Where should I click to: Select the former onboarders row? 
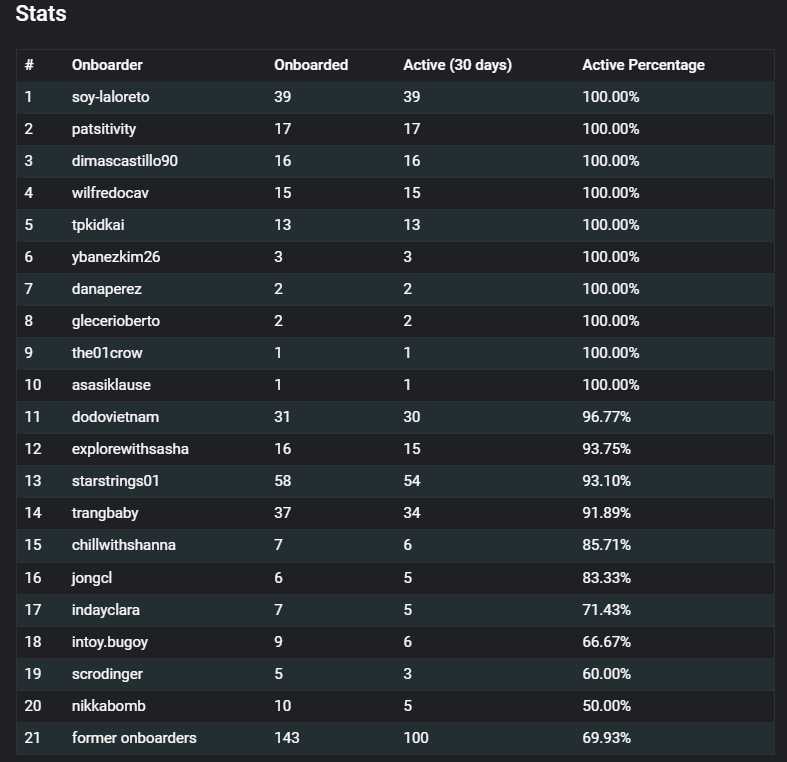tap(395, 738)
